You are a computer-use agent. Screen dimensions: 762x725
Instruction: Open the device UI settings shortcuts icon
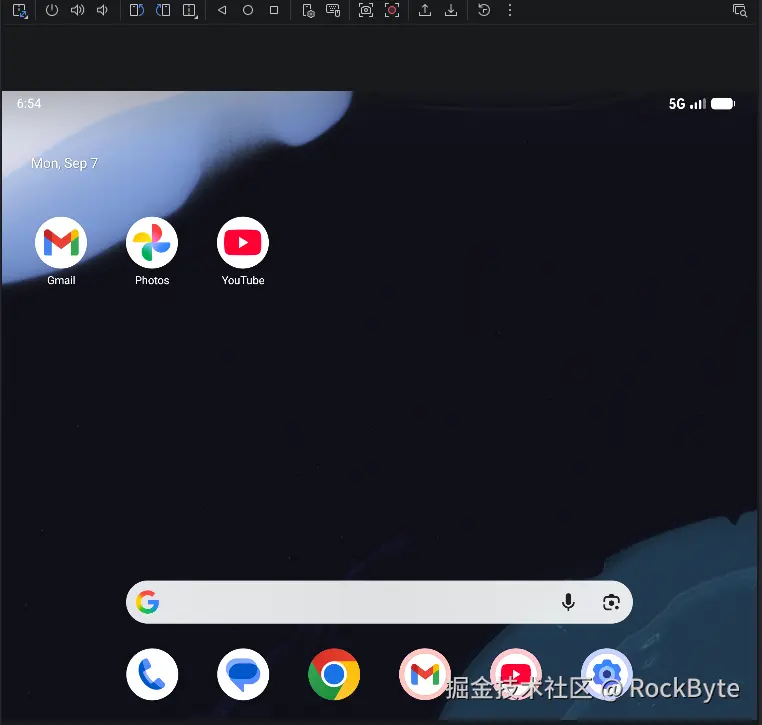(308, 11)
